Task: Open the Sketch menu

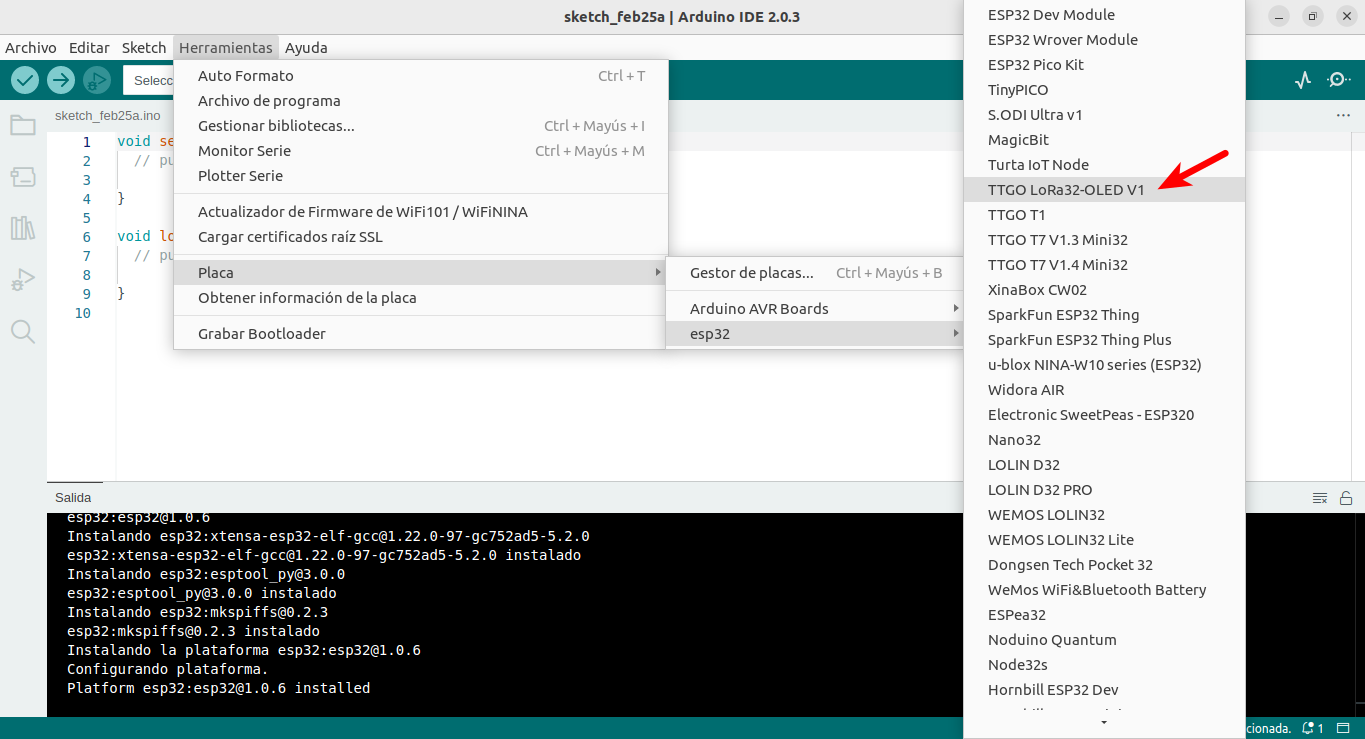Action: [144, 48]
